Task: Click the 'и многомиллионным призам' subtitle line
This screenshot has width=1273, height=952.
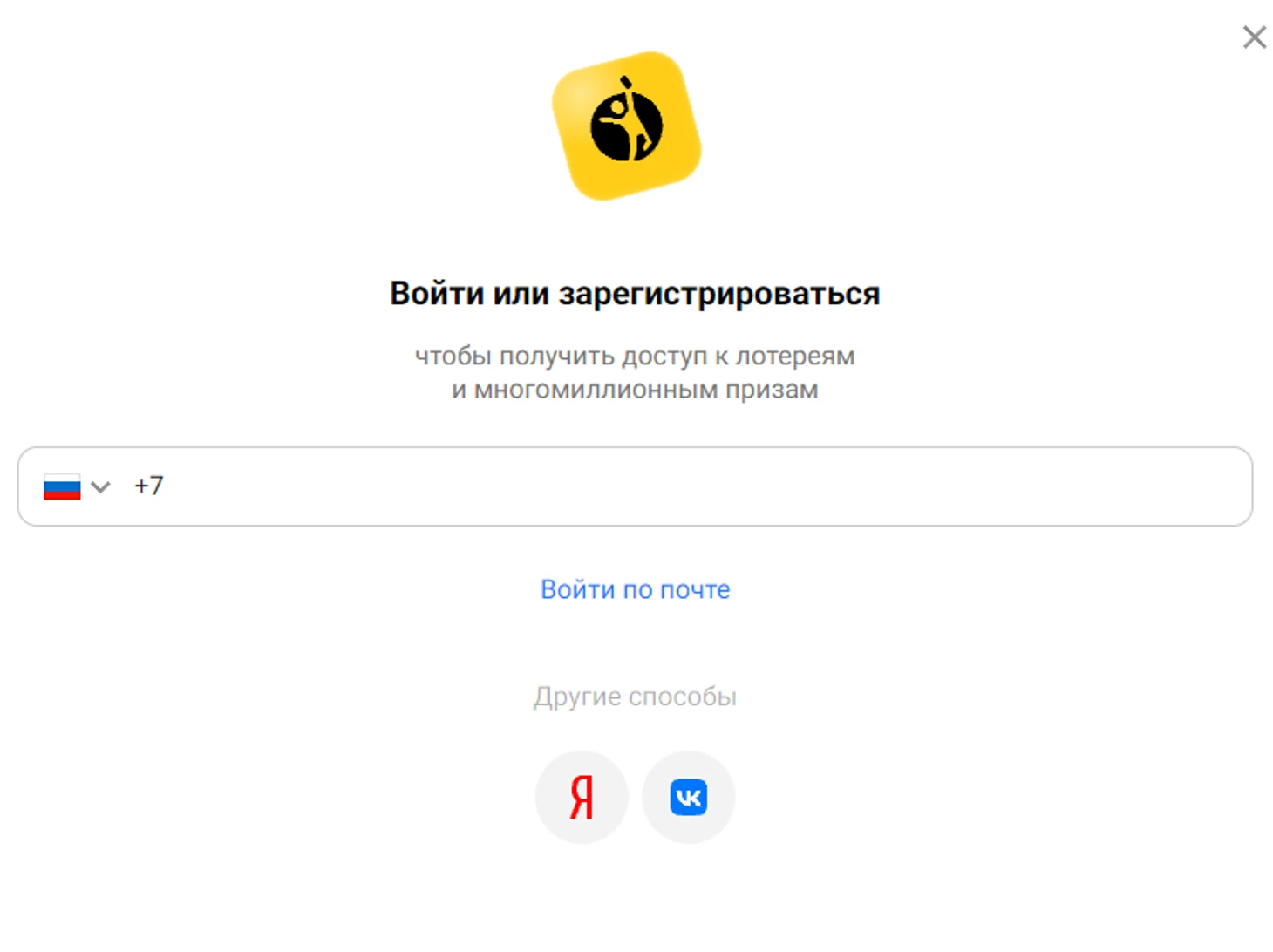Action: [635, 390]
